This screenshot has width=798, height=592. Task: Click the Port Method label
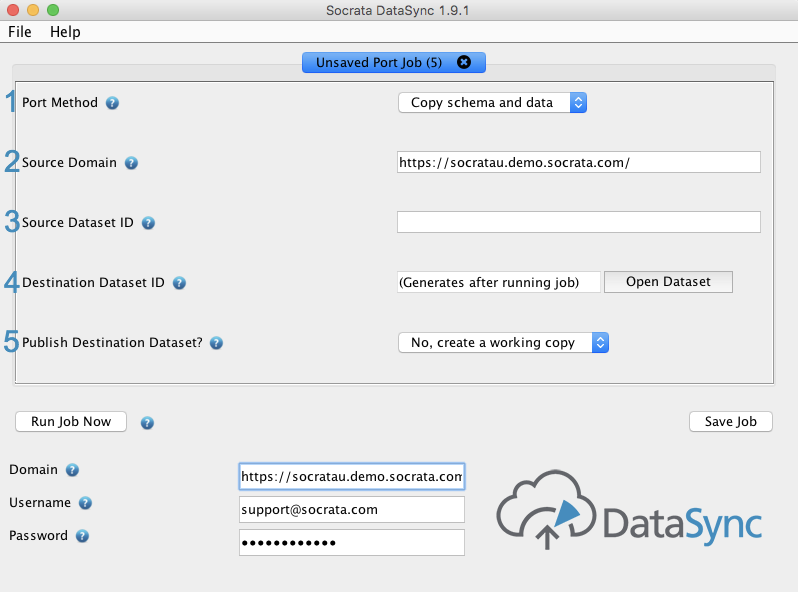pyautogui.click(x=60, y=102)
